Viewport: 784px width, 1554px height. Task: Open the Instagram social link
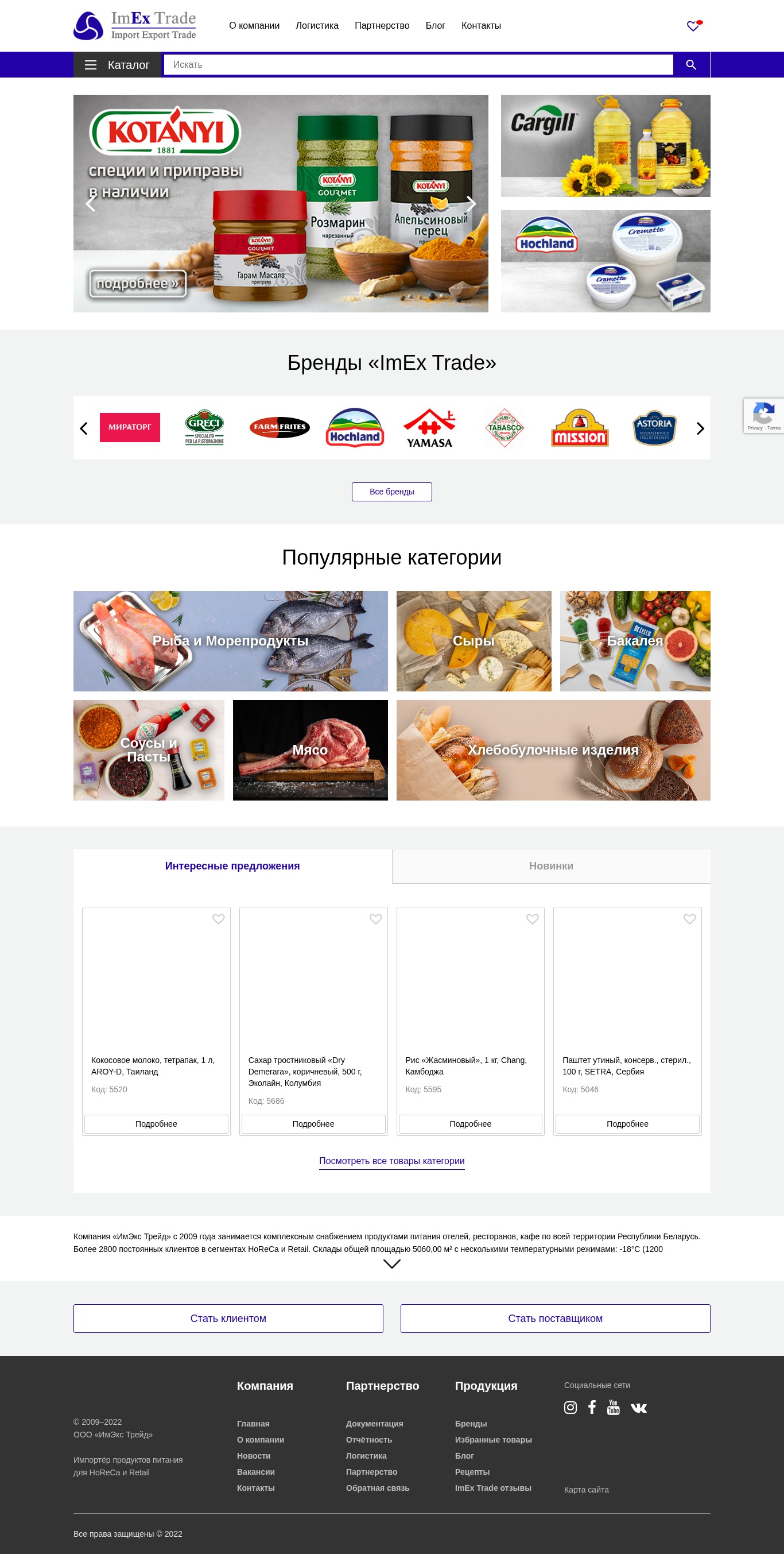pyautogui.click(x=570, y=1408)
